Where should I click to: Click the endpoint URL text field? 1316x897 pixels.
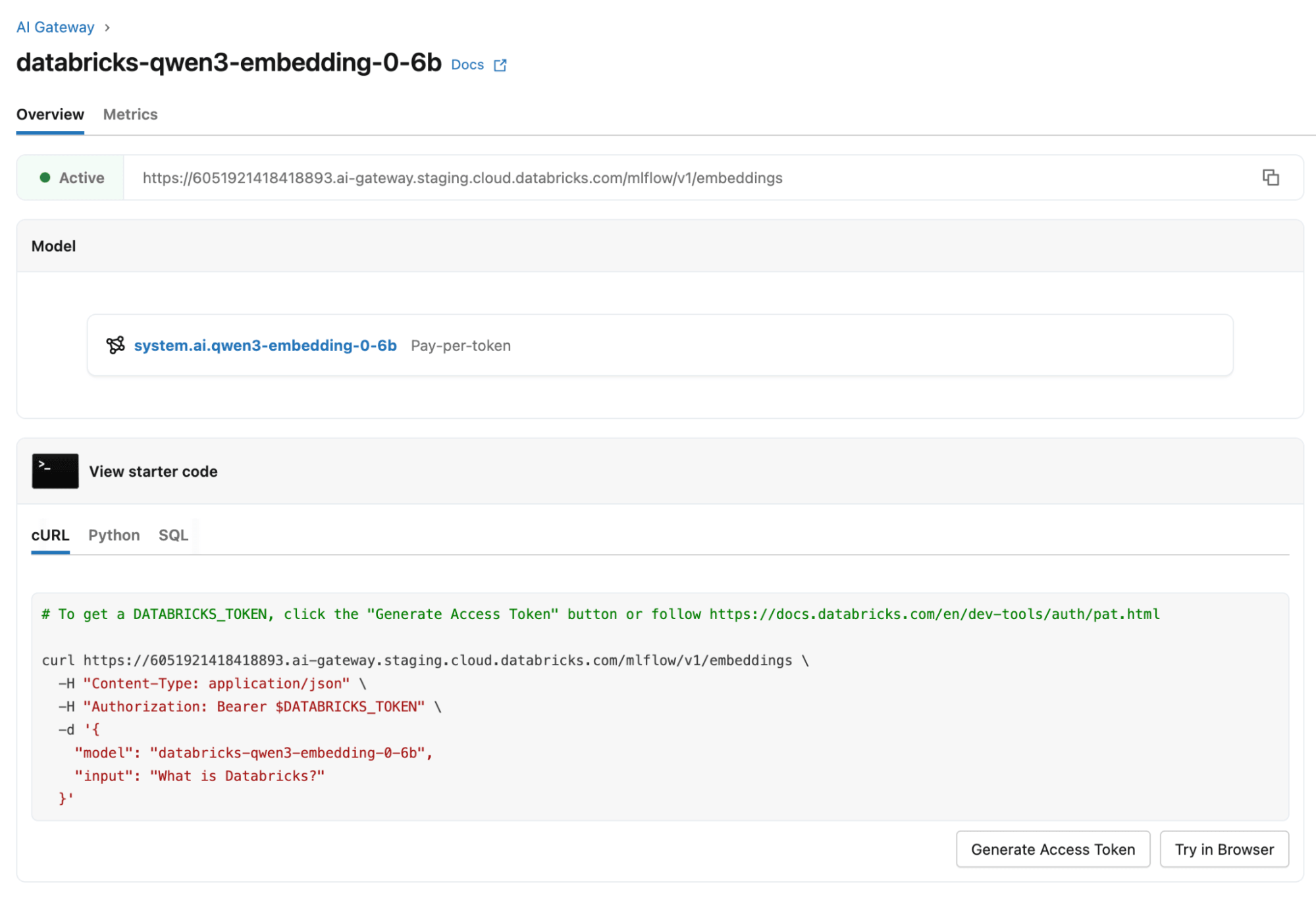pyautogui.click(x=462, y=178)
